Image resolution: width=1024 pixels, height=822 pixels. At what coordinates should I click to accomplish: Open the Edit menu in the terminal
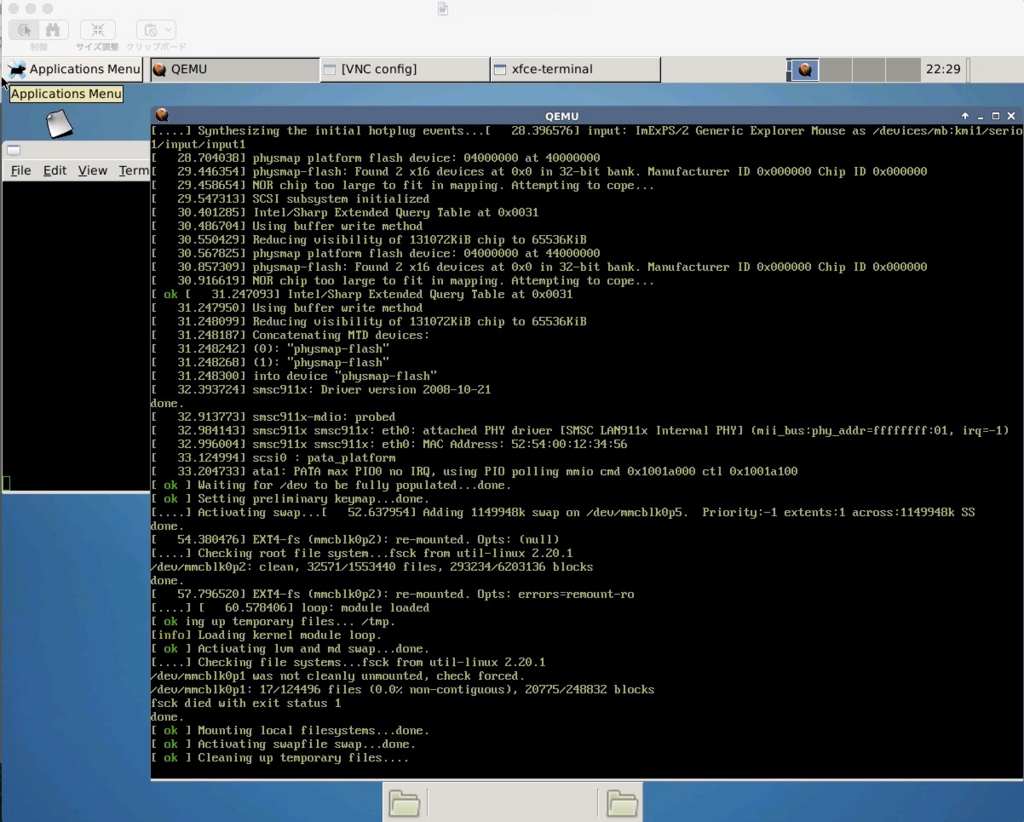[x=55, y=170]
